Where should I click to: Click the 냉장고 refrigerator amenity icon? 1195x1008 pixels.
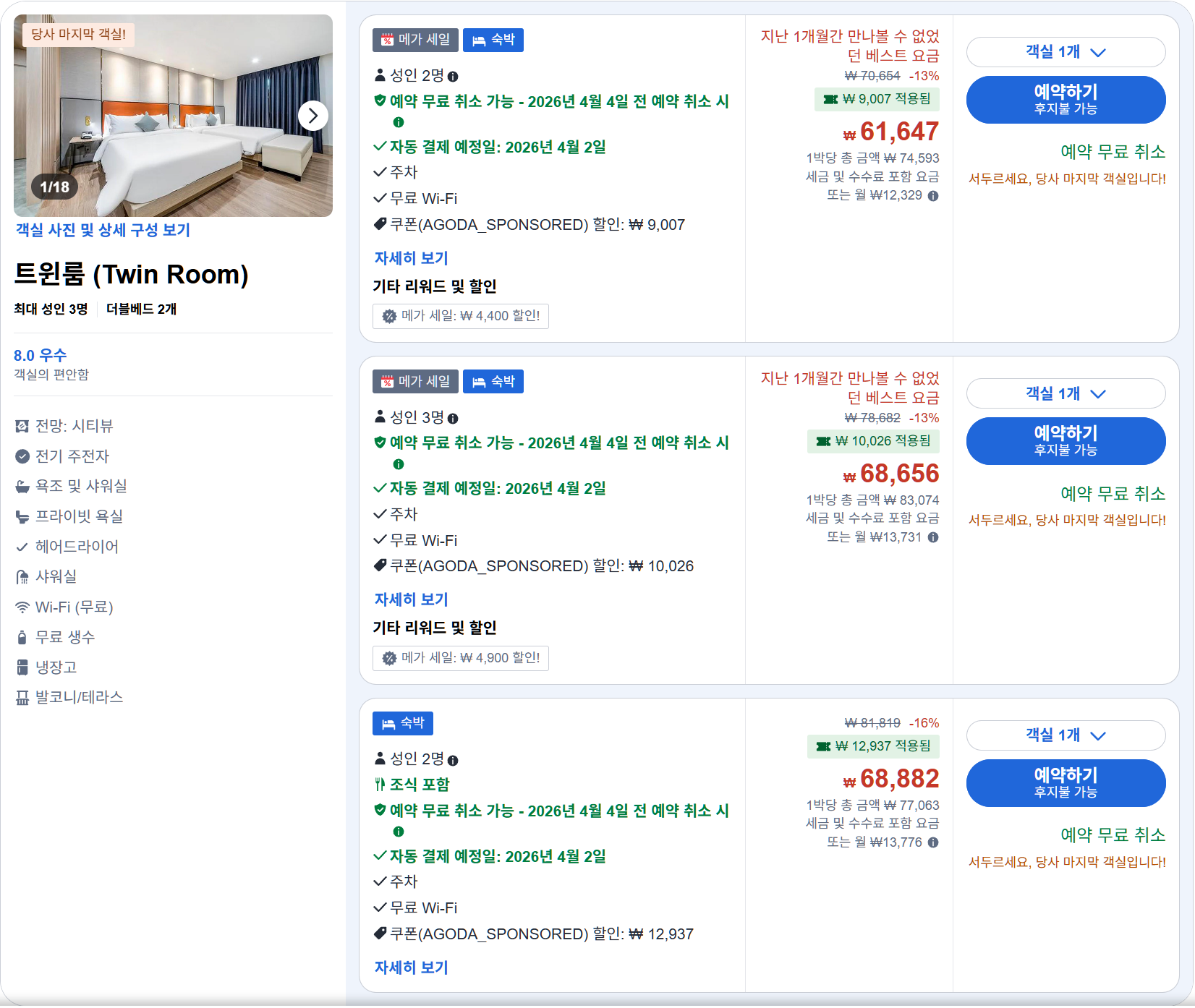point(22,667)
